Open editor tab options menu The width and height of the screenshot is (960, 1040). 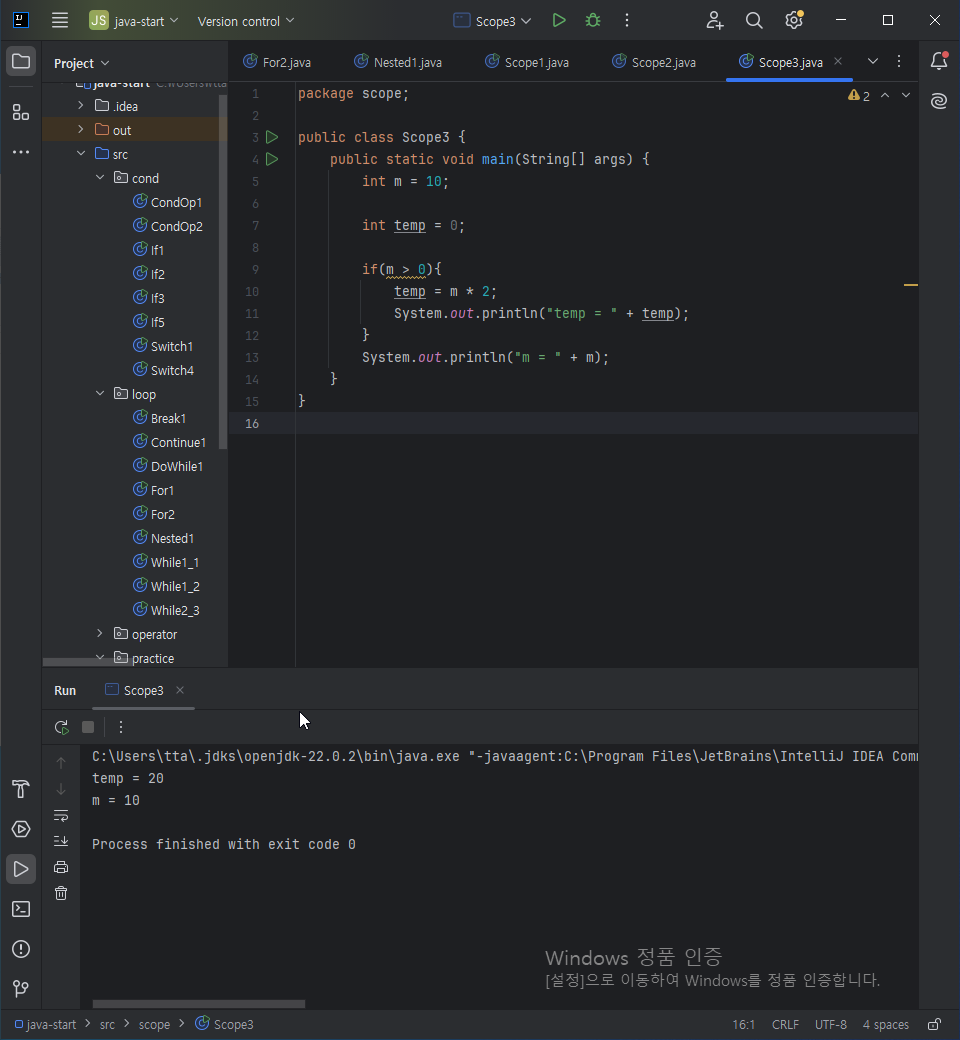pos(899,61)
